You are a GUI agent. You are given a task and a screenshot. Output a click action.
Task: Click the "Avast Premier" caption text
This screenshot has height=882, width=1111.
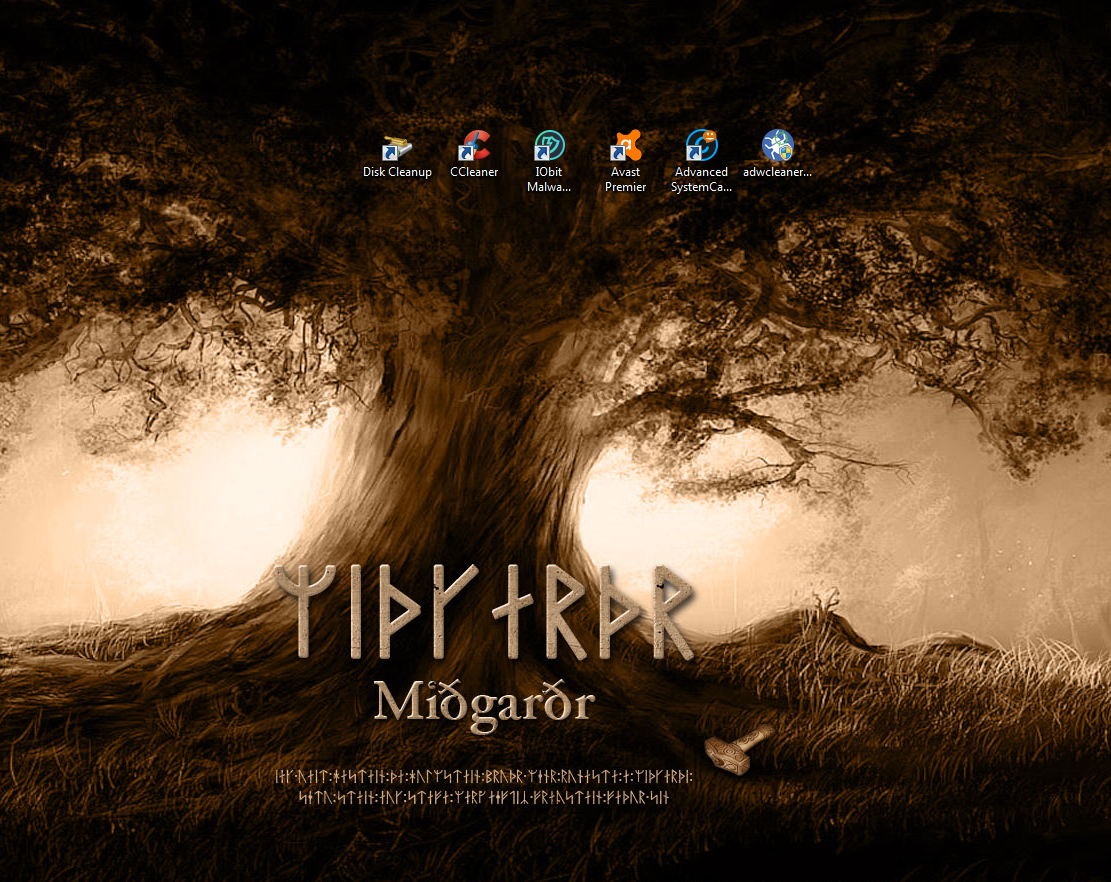[x=625, y=179]
